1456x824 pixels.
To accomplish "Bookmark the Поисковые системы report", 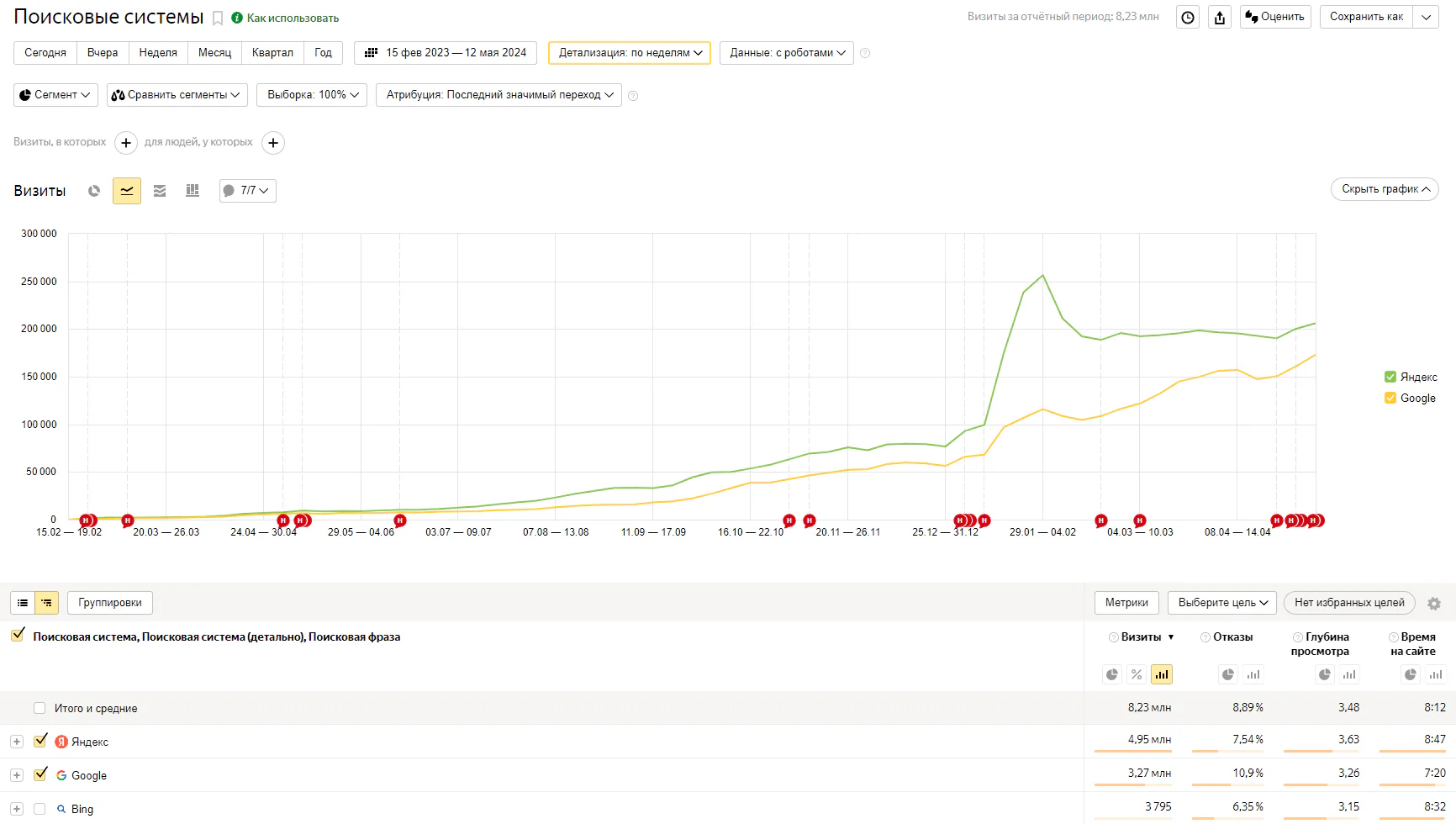I will click(x=218, y=18).
